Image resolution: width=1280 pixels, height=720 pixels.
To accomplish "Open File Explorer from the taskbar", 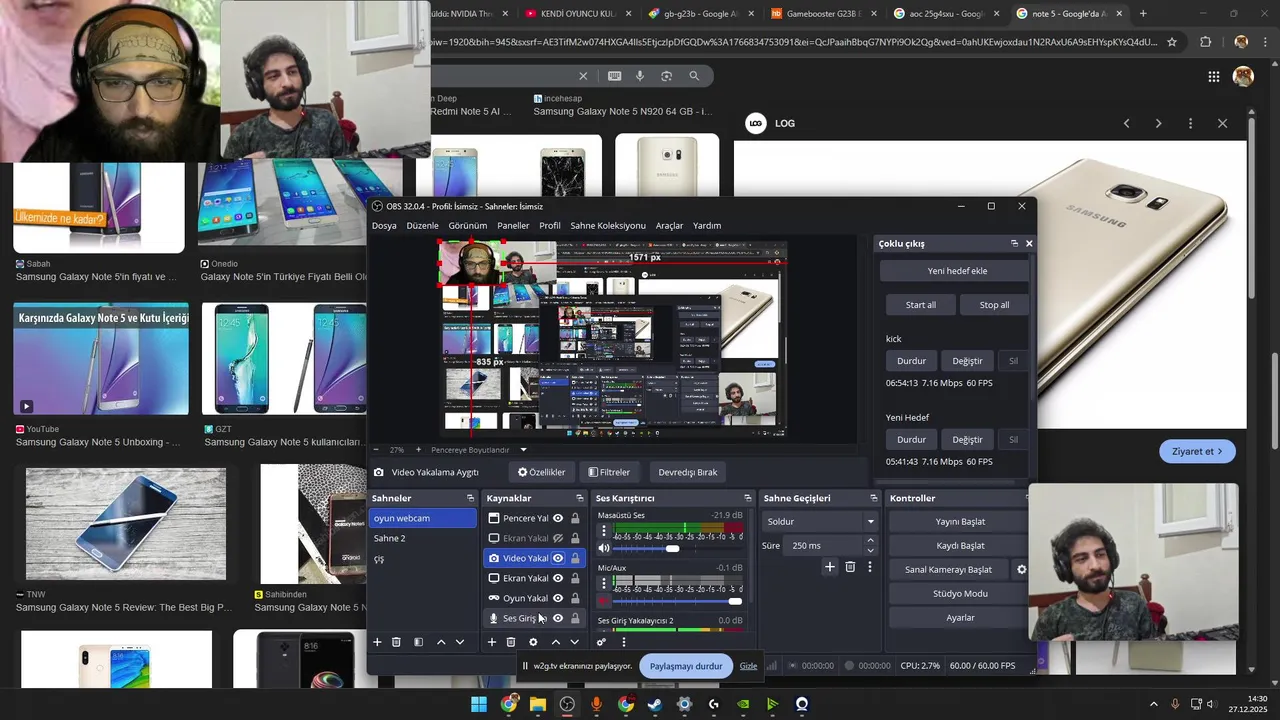I will tap(538, 704).
